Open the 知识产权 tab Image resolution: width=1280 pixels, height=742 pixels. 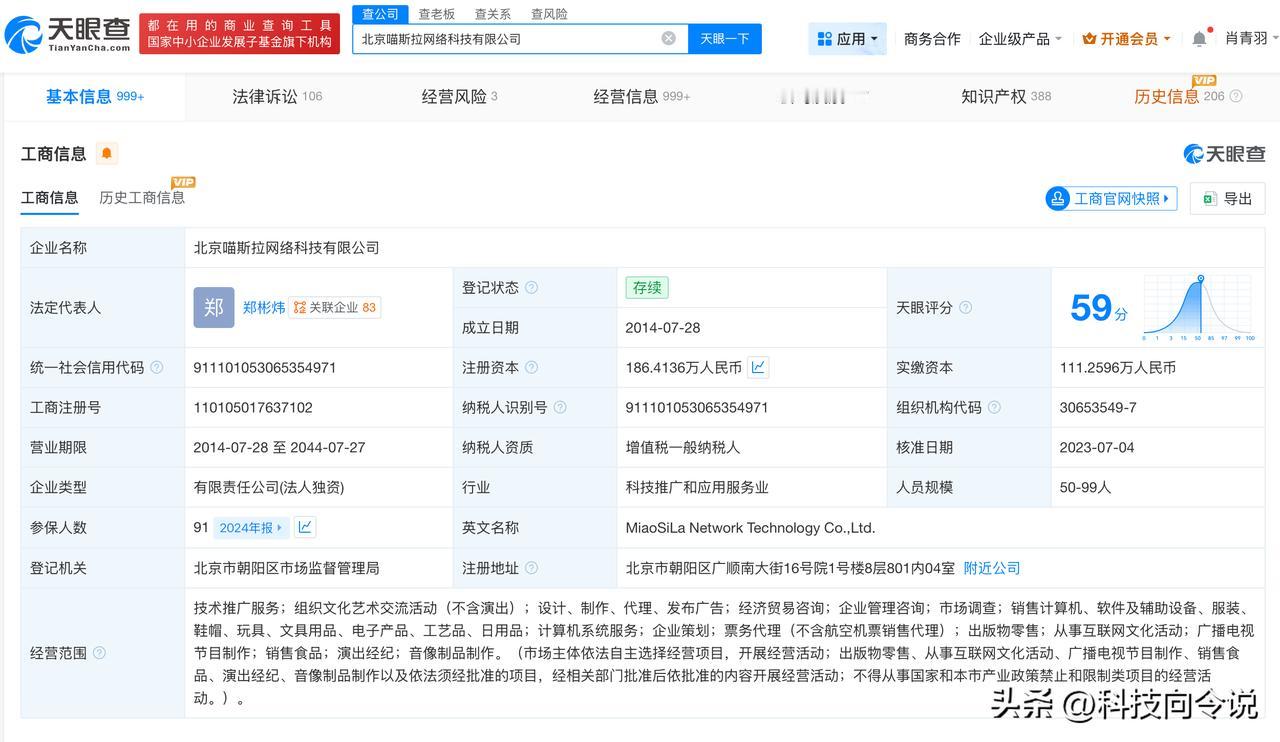coord(1006,97)
